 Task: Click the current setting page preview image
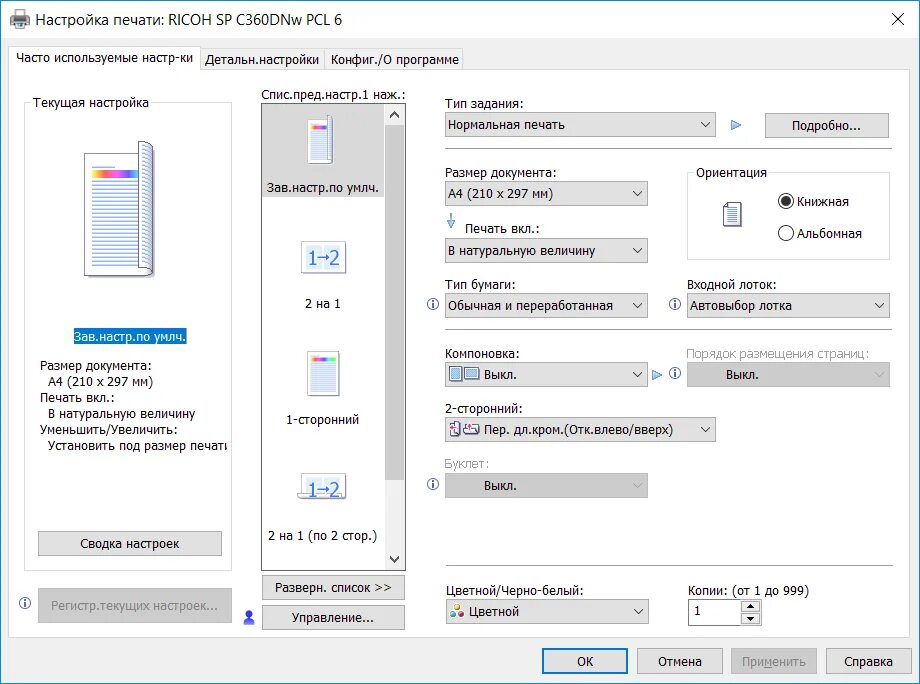click(x=120, y=208)
